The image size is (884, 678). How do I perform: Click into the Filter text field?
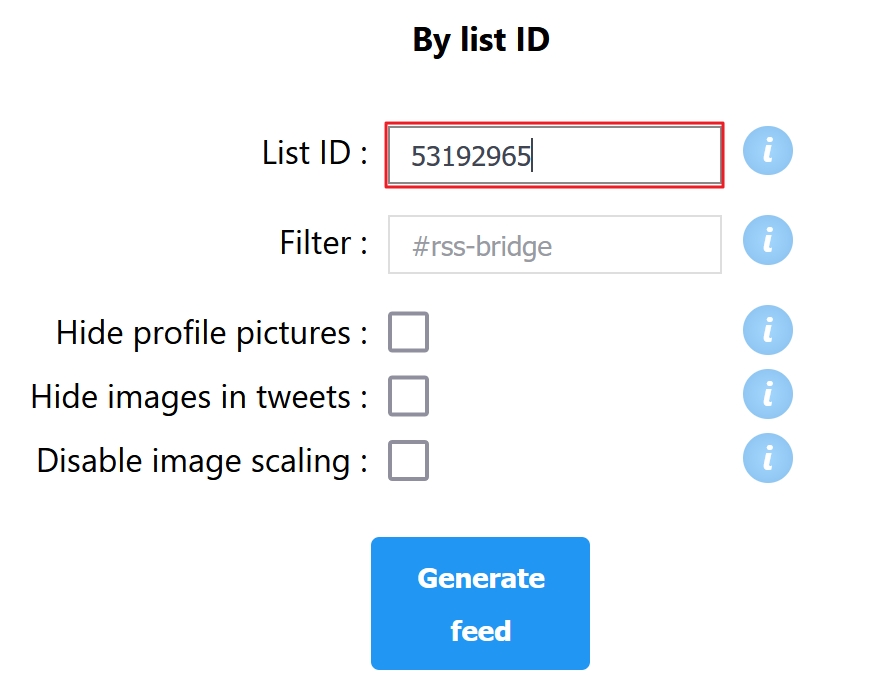[555, 245]
